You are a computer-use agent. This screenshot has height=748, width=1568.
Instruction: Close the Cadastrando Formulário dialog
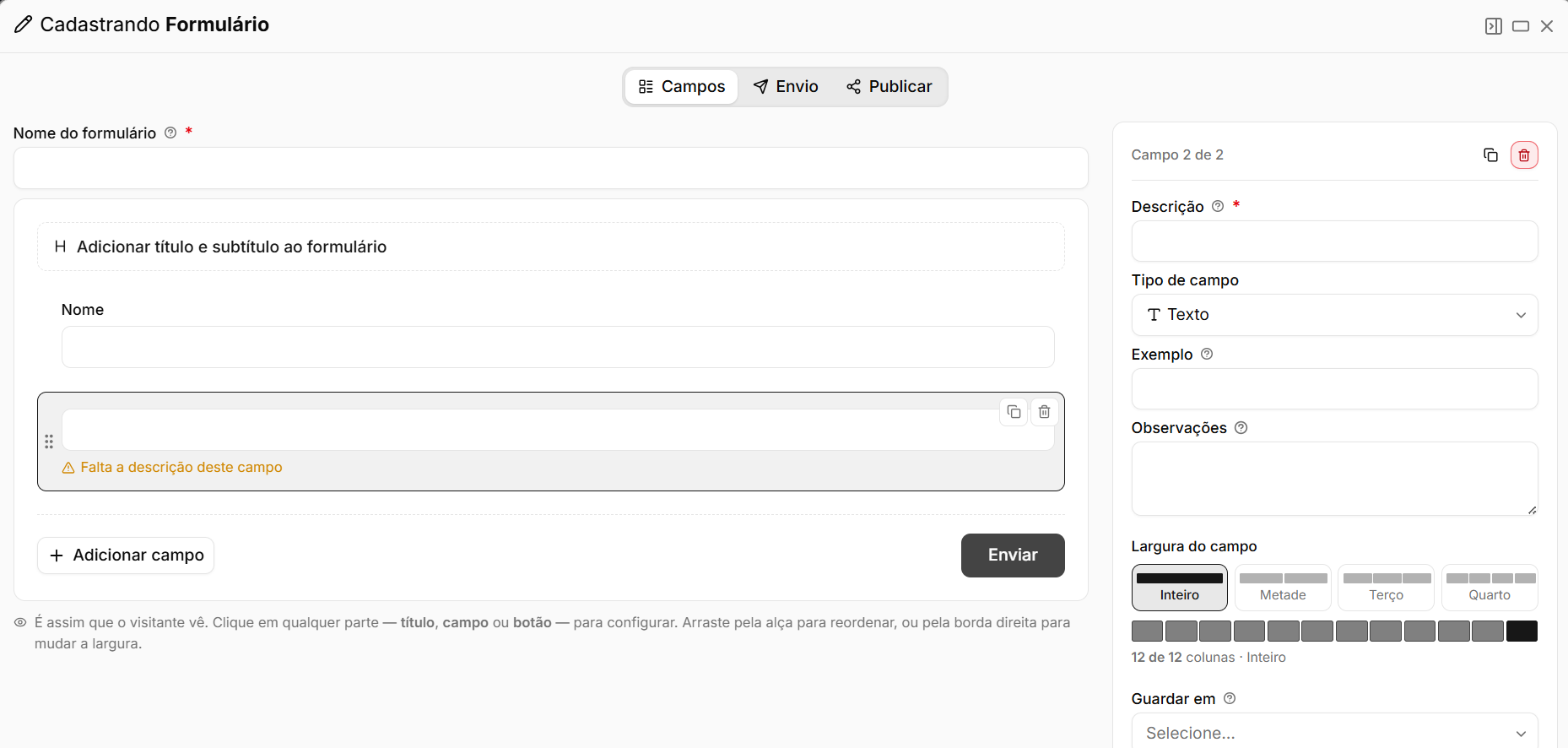coord(1547,26)
